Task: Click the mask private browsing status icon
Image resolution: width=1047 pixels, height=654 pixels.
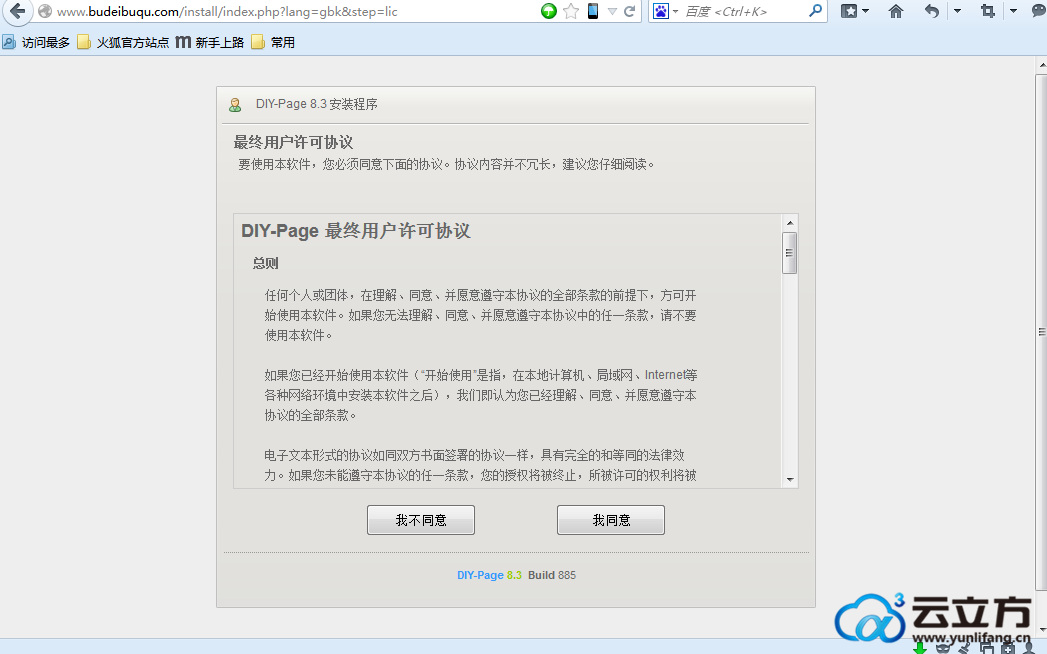Action: point(943,649)
